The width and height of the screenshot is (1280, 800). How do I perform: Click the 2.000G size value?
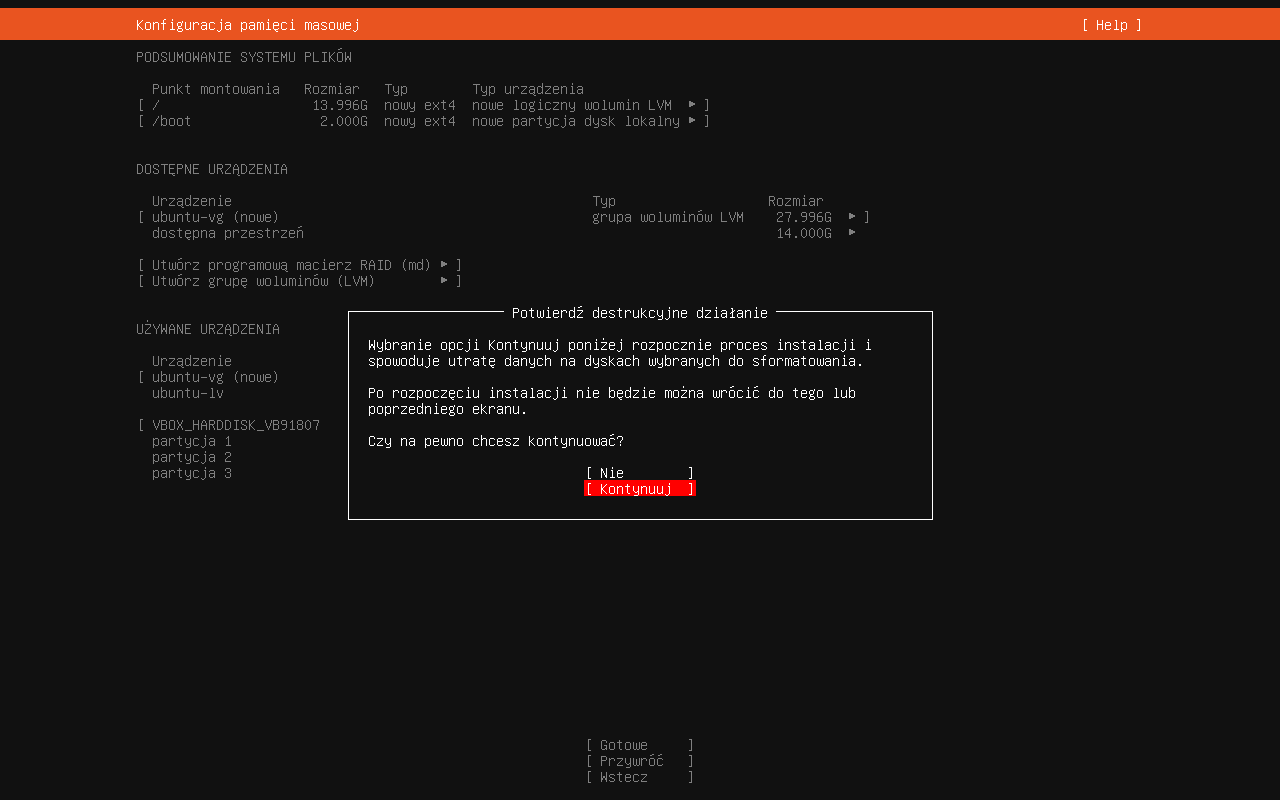[344, 121]
